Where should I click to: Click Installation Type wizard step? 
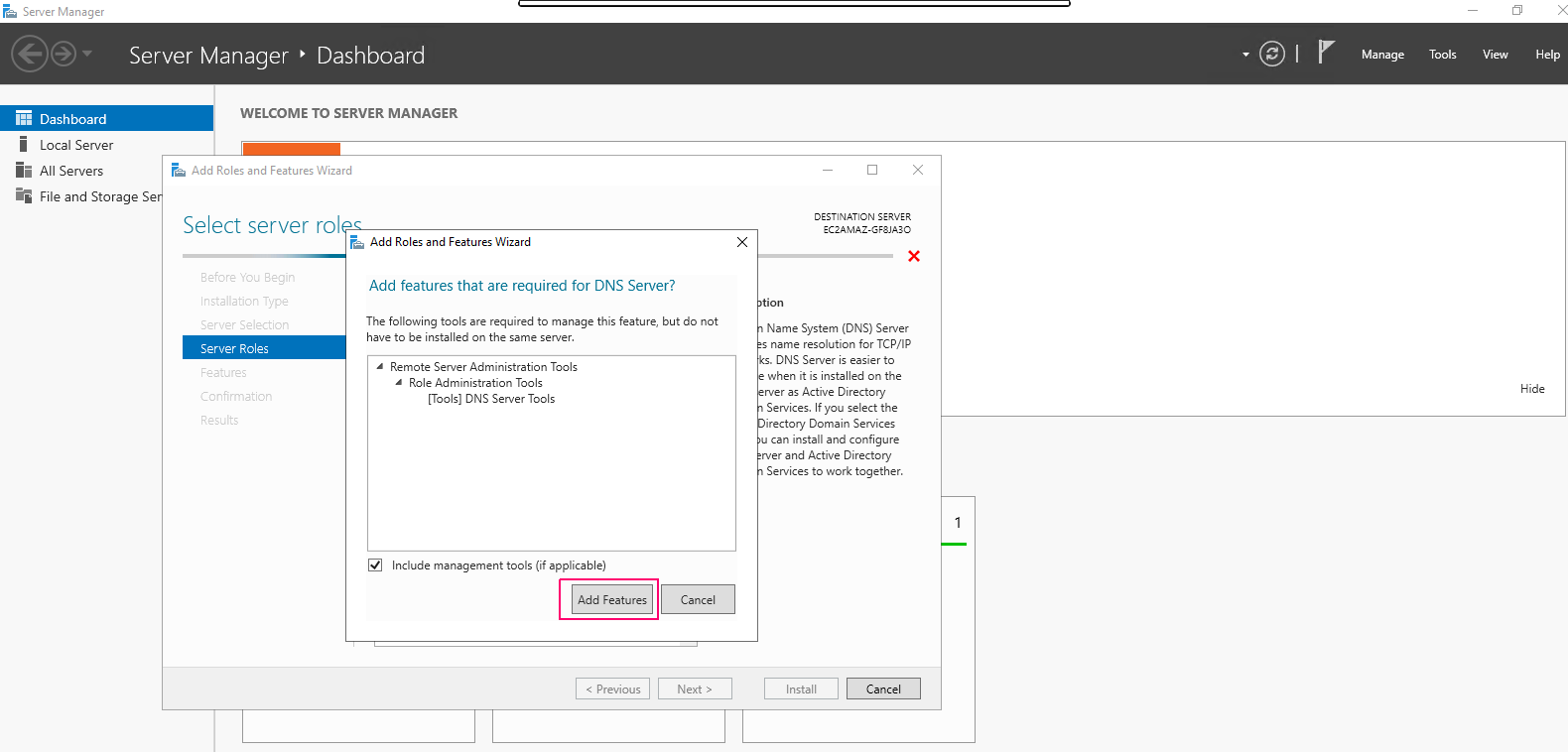pos(244,301)
